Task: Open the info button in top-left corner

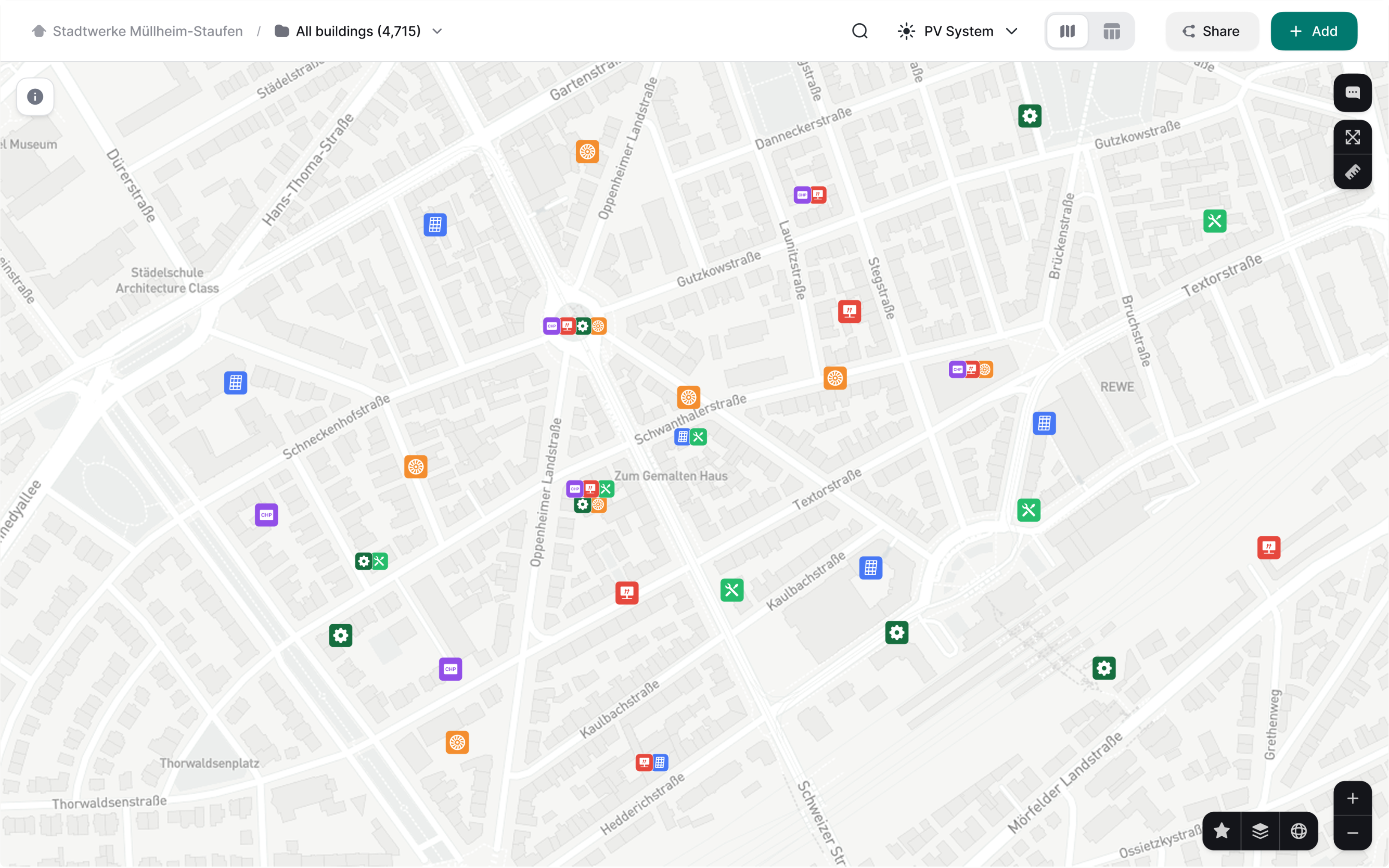Action: (x=35, y=96)
